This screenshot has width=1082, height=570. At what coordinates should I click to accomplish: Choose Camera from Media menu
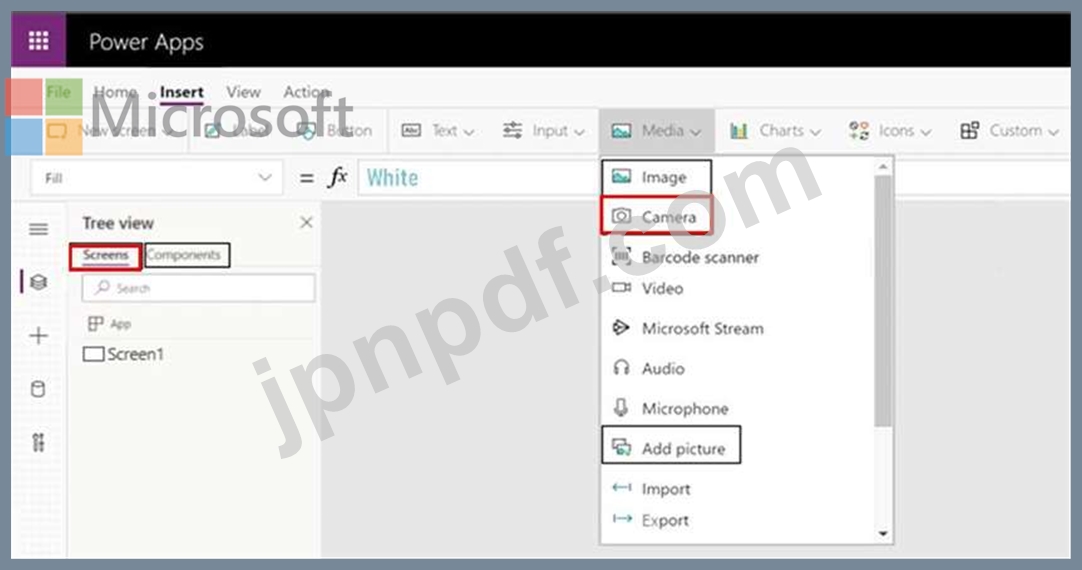point(656,217)
